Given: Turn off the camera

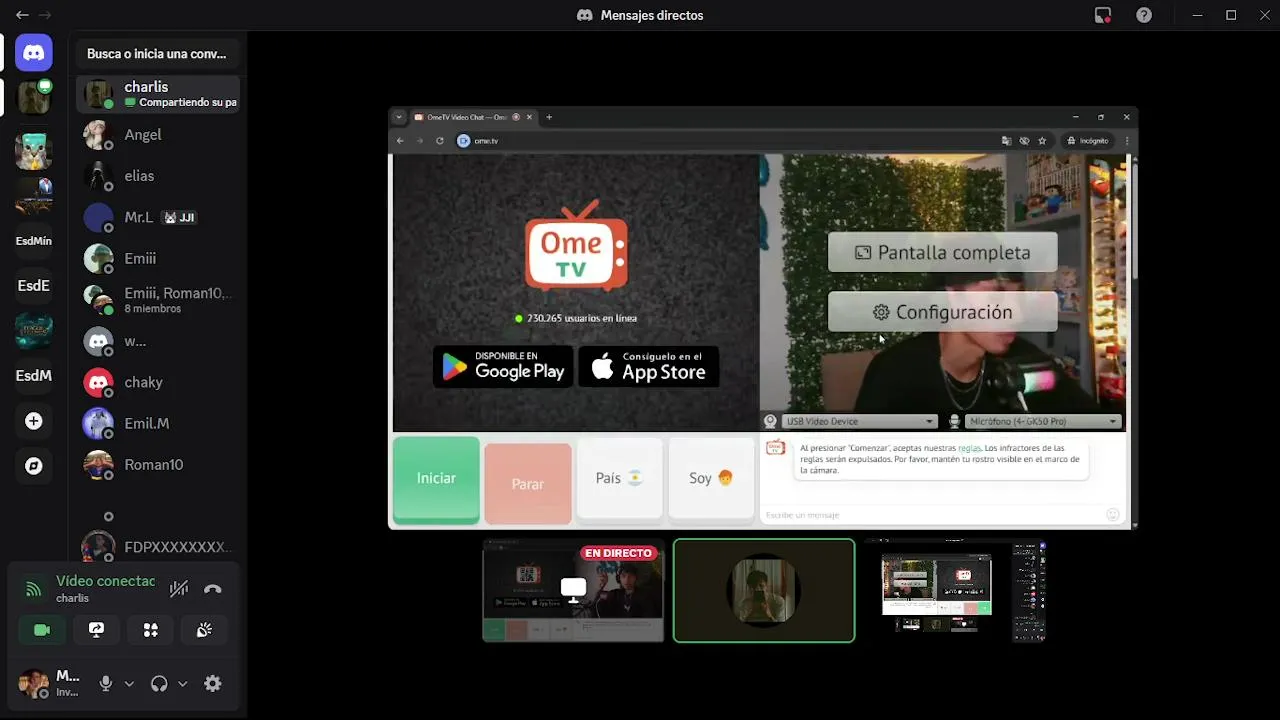Looking at the screenshot, I should pyautogui.click(x=42, y=630).
